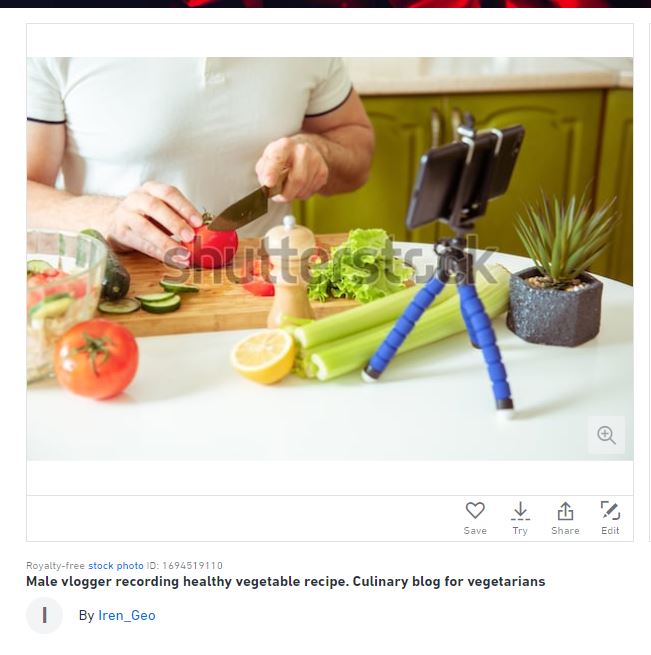Open the Edit pencil icon

610,510
